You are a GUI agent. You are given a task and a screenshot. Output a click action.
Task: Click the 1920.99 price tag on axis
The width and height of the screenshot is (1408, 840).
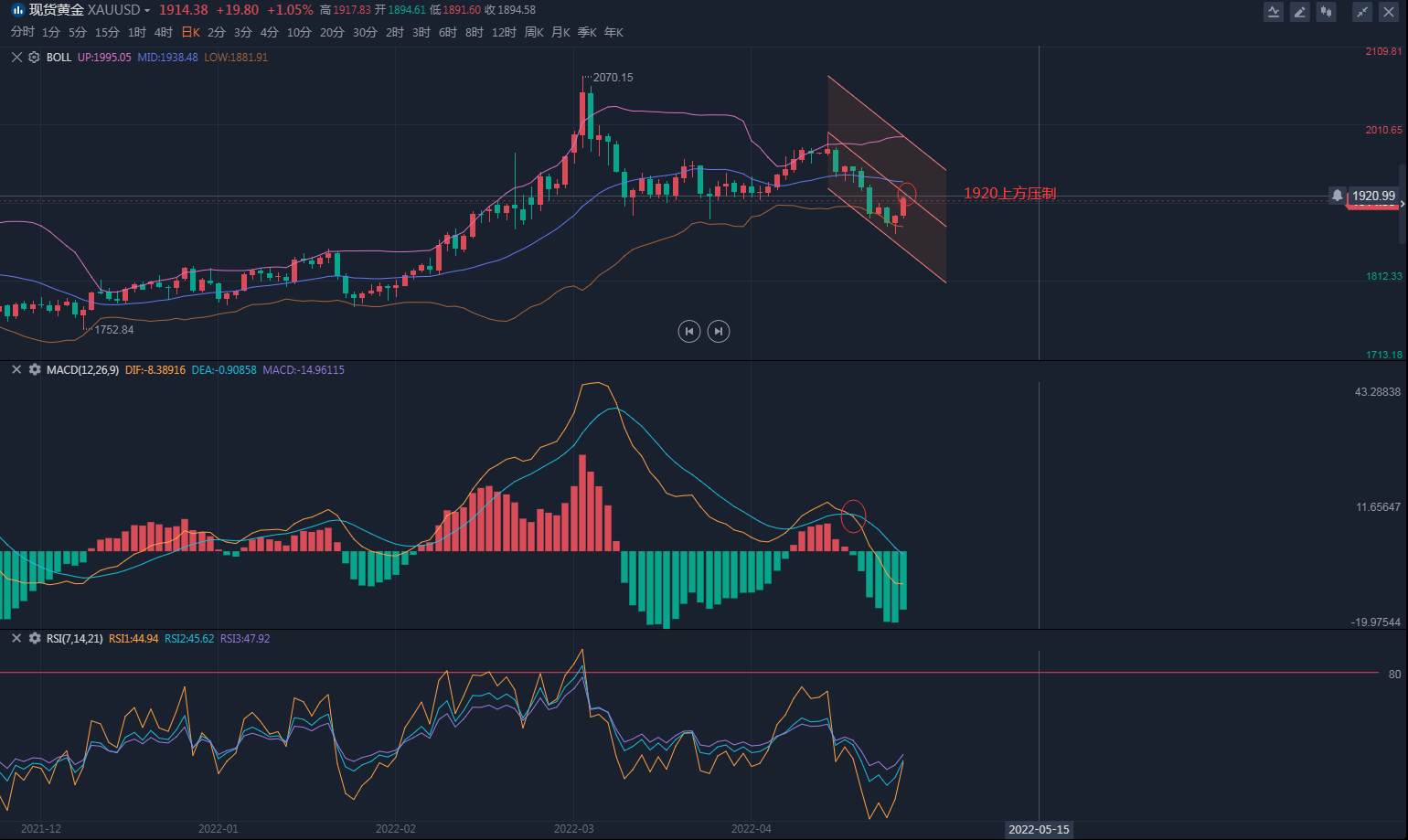coord(1373,196)
